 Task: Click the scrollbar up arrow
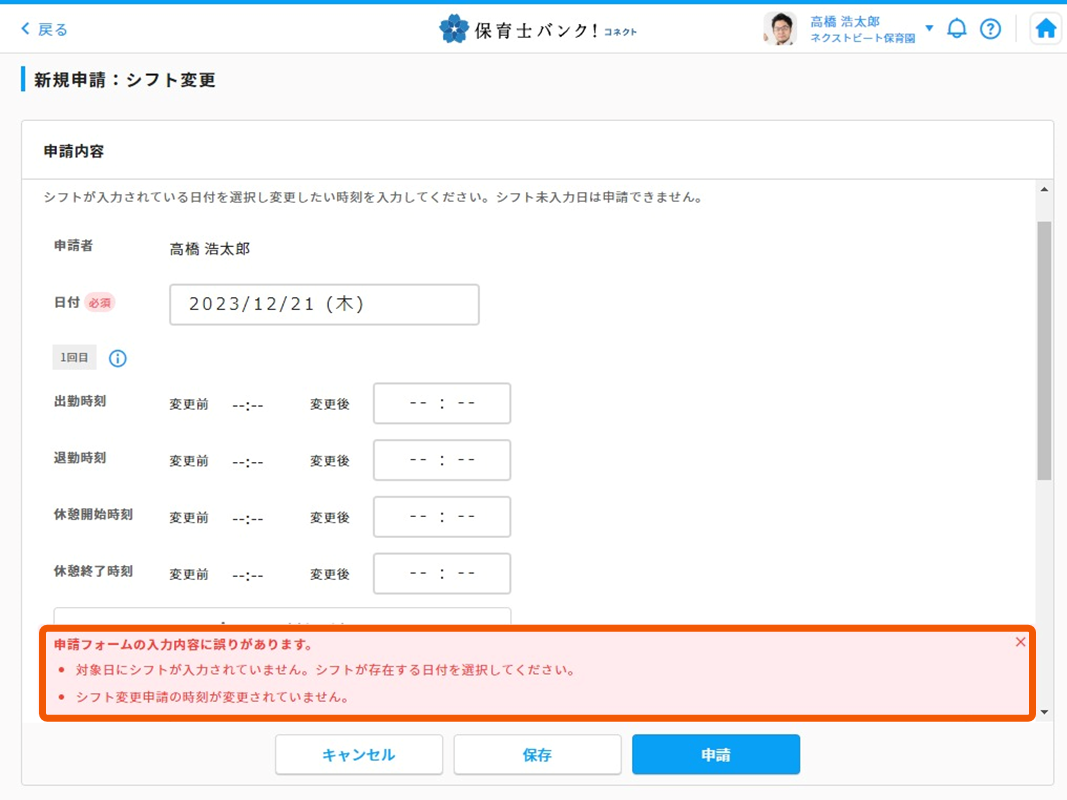(1046, 187)
